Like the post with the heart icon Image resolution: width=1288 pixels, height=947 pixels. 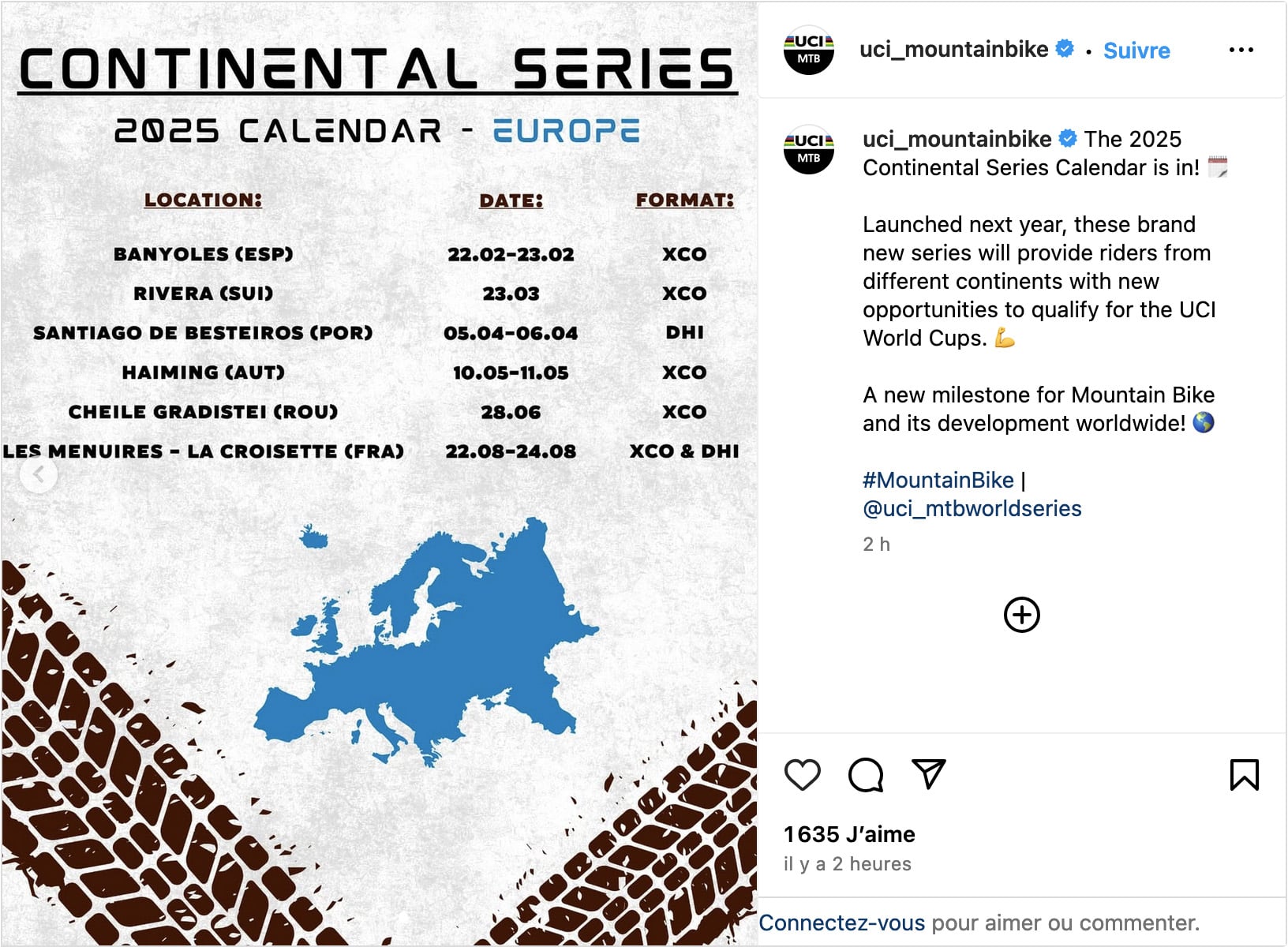point(803,774)
